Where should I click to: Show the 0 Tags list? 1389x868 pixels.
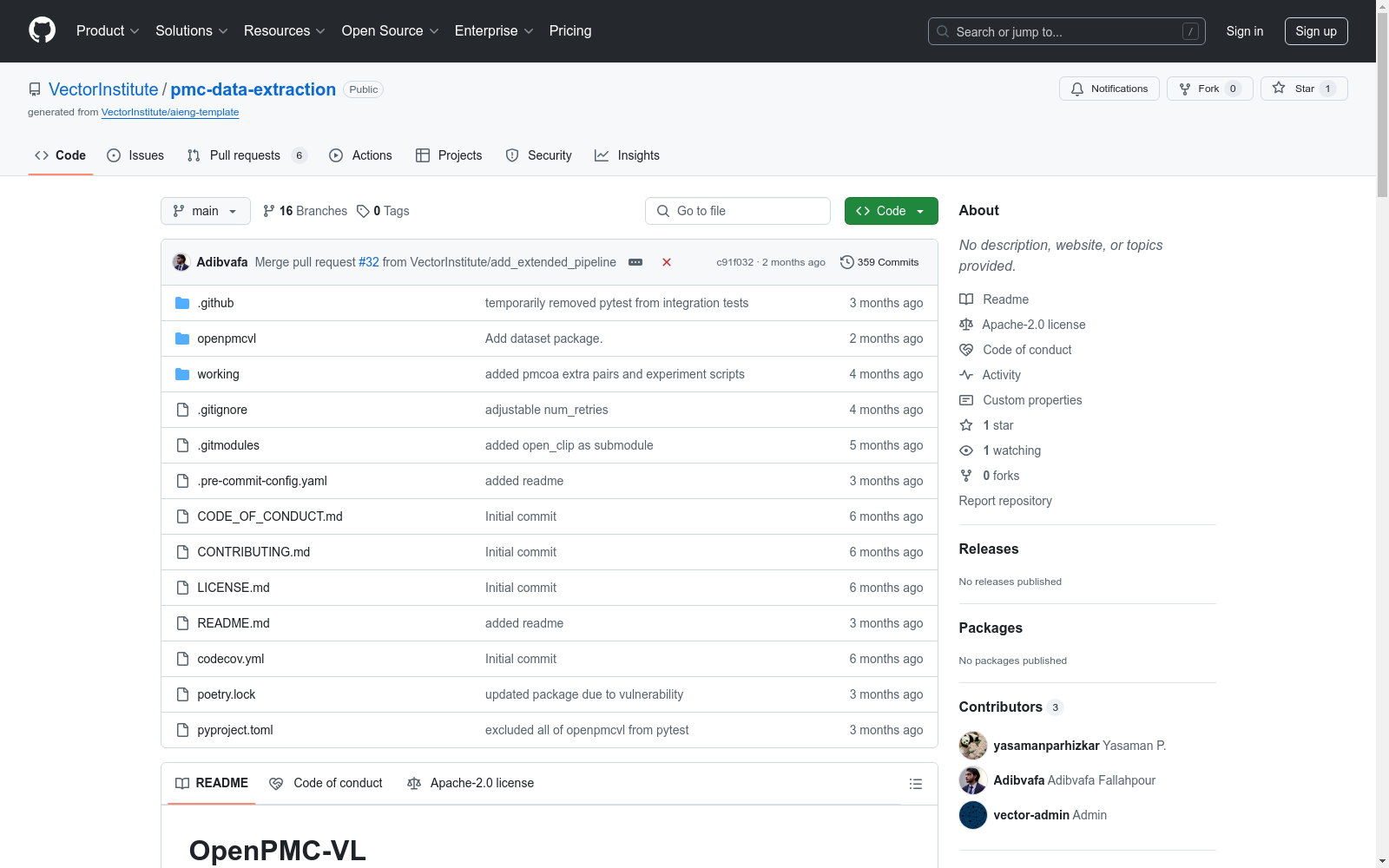[x=383, y=211]
